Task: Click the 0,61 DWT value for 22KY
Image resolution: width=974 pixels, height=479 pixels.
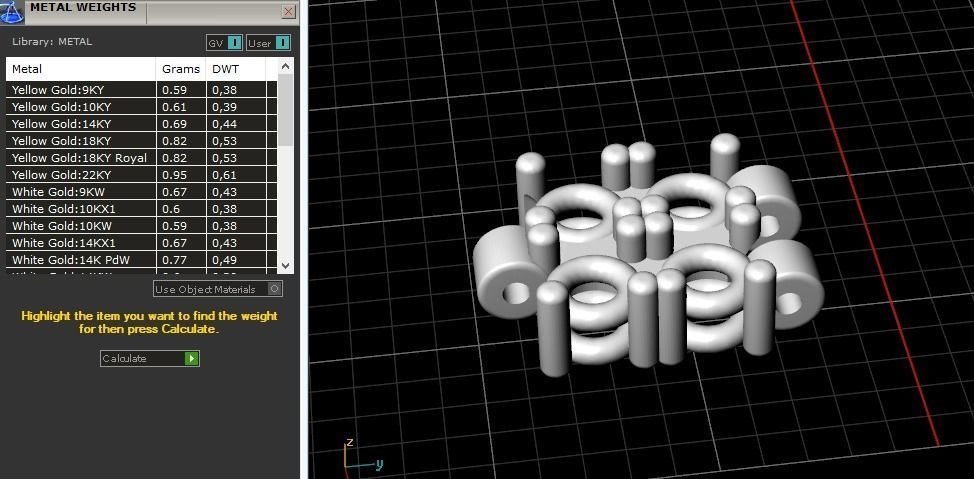Action: [x=224, y=175]
